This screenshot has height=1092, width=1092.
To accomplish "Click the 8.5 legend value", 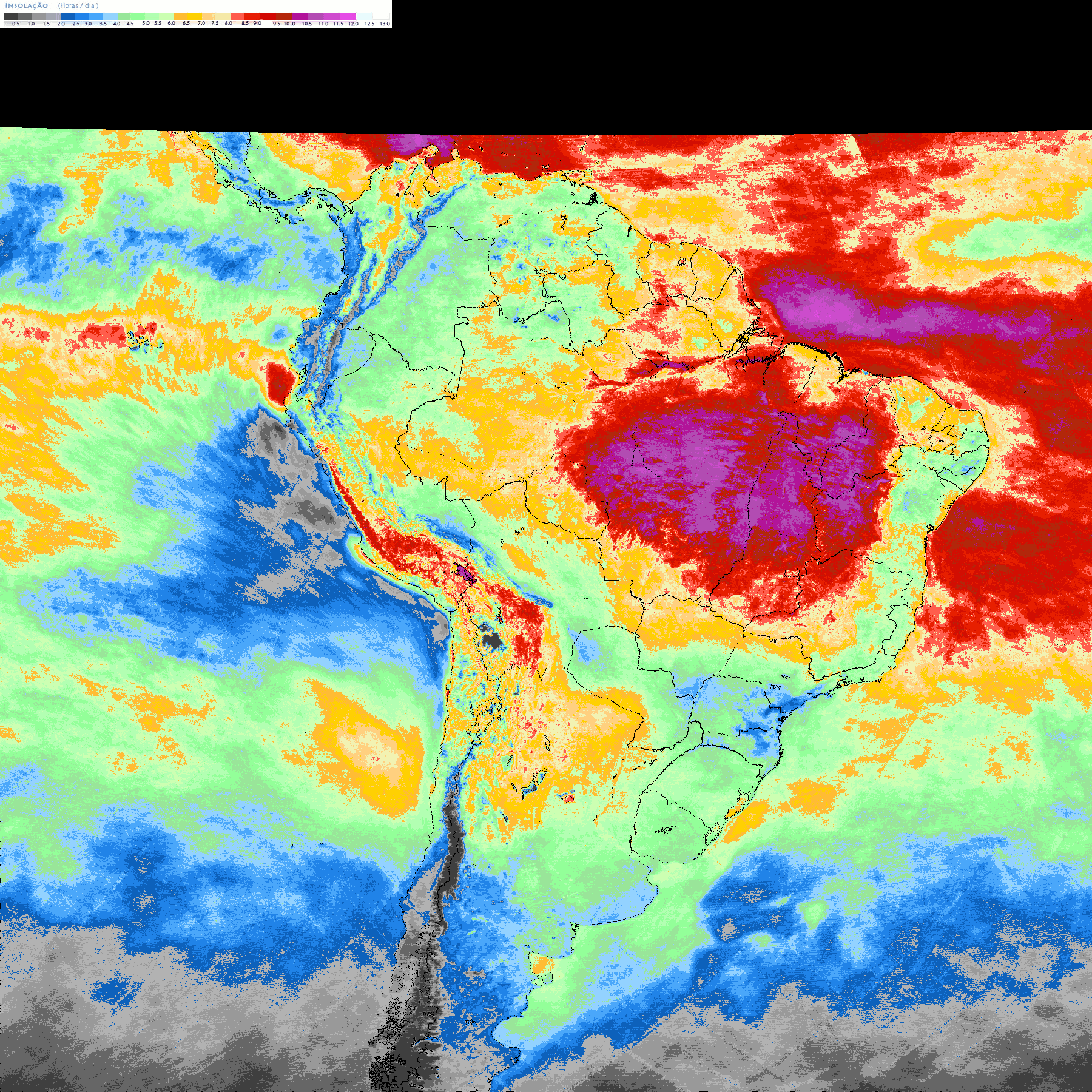I will (x=245, y=23).
